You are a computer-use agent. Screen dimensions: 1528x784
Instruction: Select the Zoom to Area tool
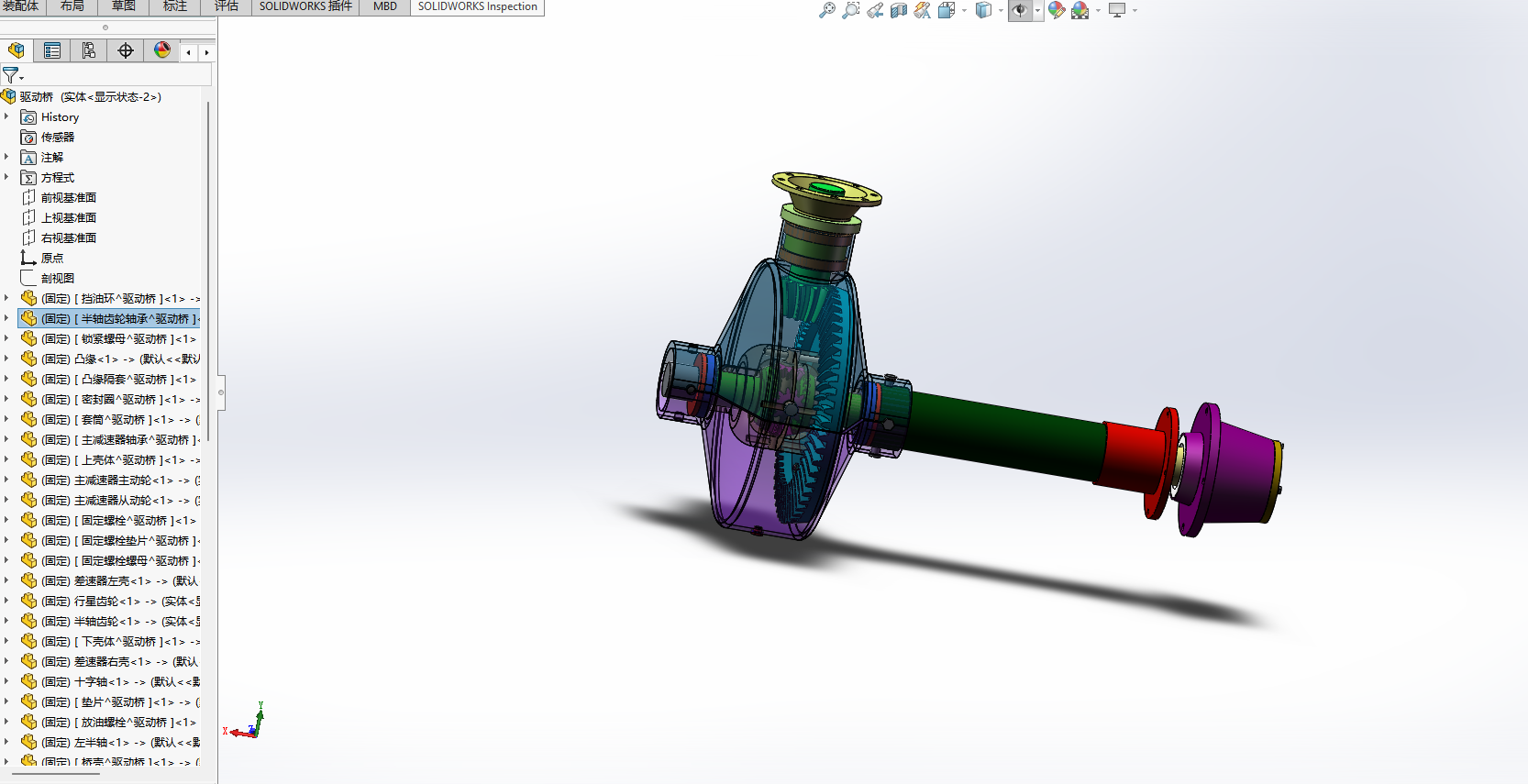[851, 10]
